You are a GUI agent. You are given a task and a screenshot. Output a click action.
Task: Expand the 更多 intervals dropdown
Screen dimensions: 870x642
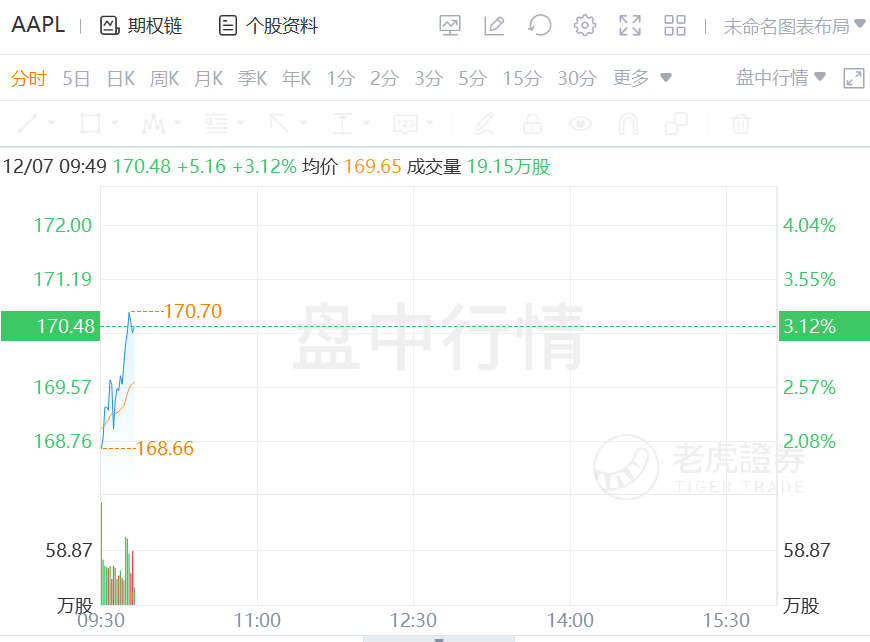tap(642, 78)
